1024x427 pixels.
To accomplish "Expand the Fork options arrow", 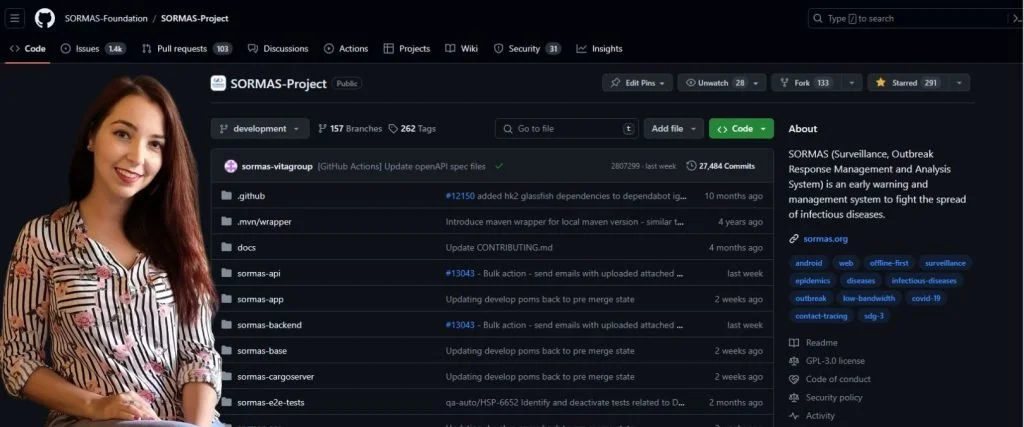I will tap(852, 83).
